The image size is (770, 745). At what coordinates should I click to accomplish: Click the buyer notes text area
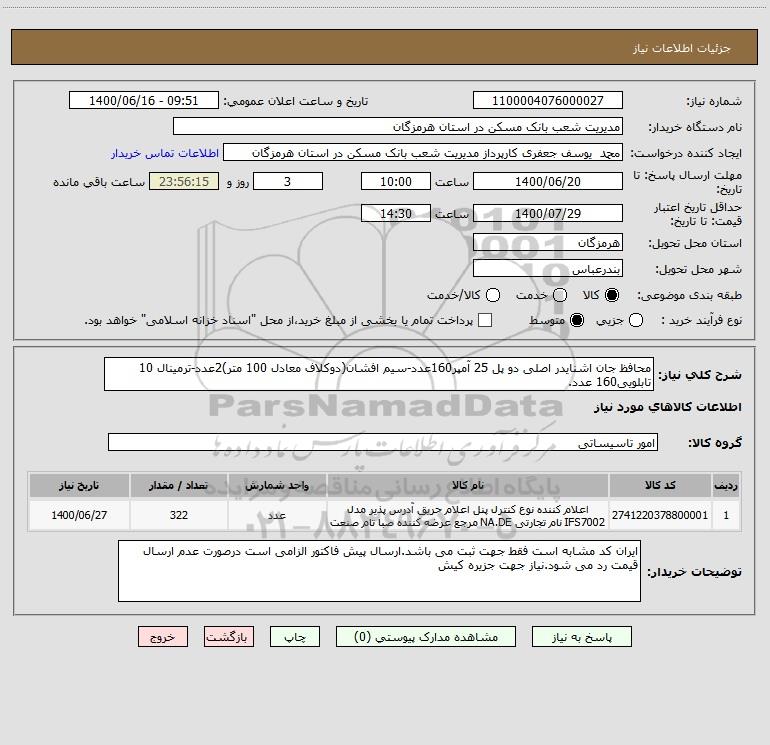coord(379,571)
